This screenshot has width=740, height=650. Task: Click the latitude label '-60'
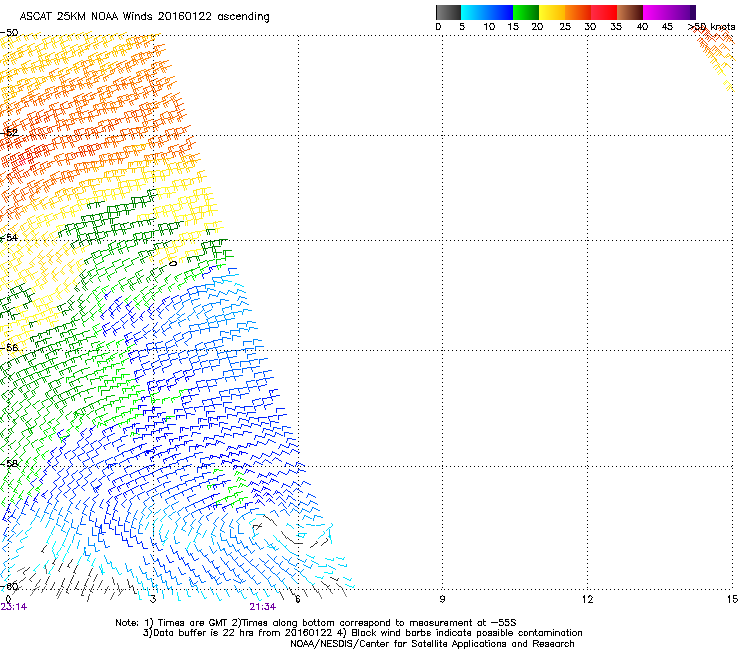click(x=9, y=586)
